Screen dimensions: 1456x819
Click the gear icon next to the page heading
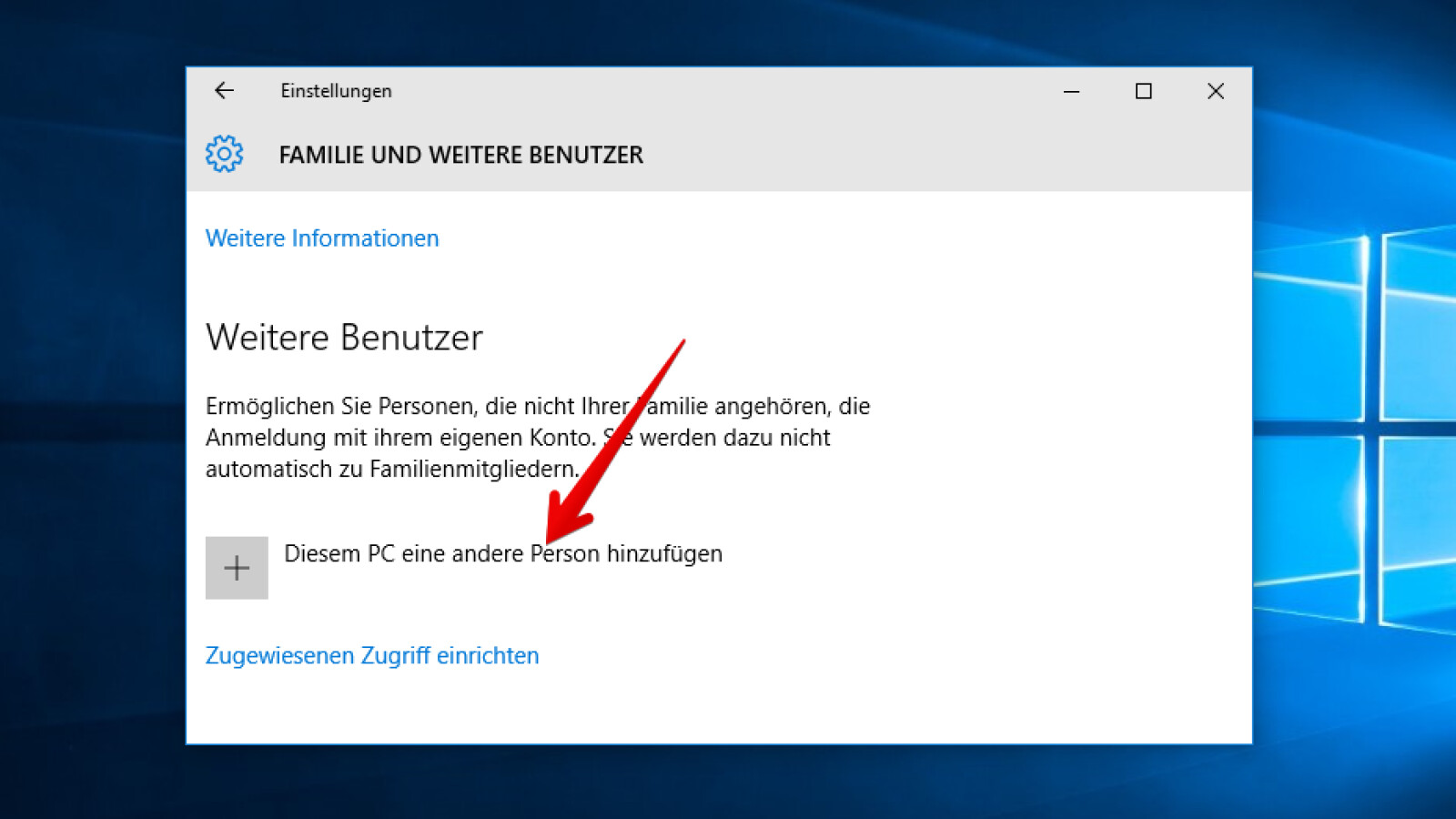(224, 154)
